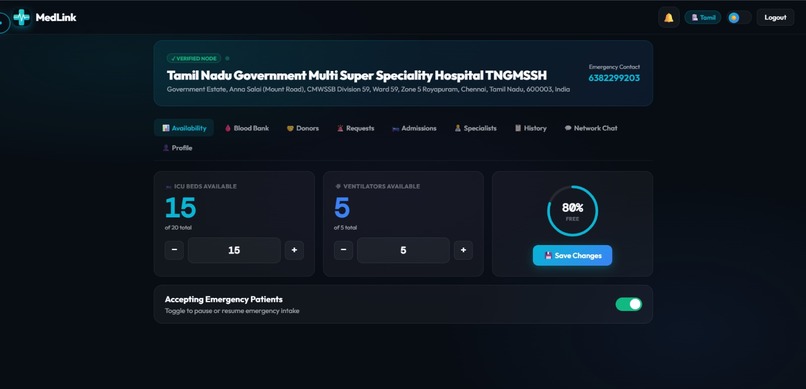Switch to the Donors tab
Viewport: 806px width, 389px height.
[303, 128]
